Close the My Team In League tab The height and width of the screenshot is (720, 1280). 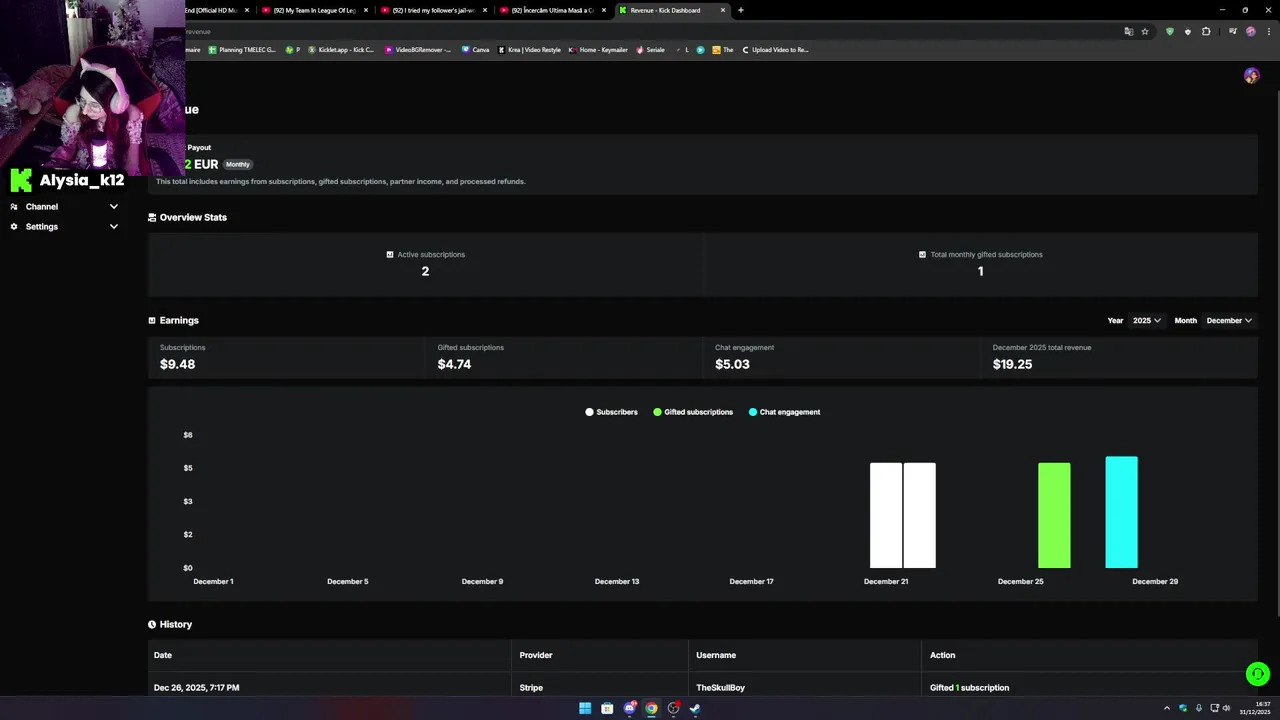pyautogui.click(x=366, y=10)
